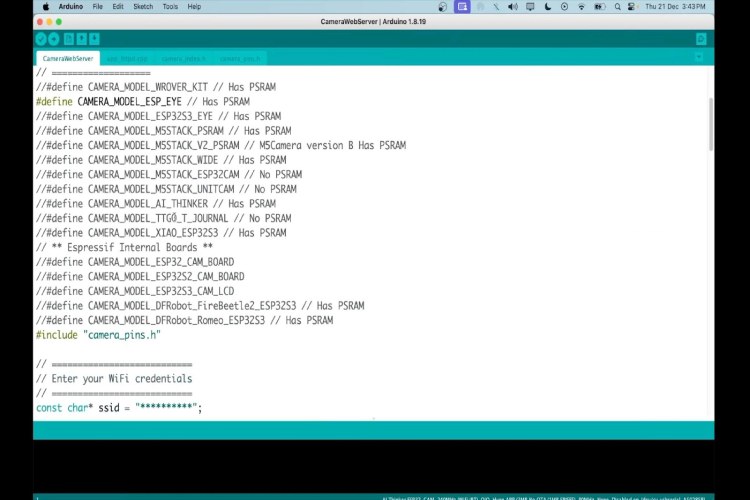Click the black console output area
Viewport: 750px width, 500px height.
pos(374,466)
